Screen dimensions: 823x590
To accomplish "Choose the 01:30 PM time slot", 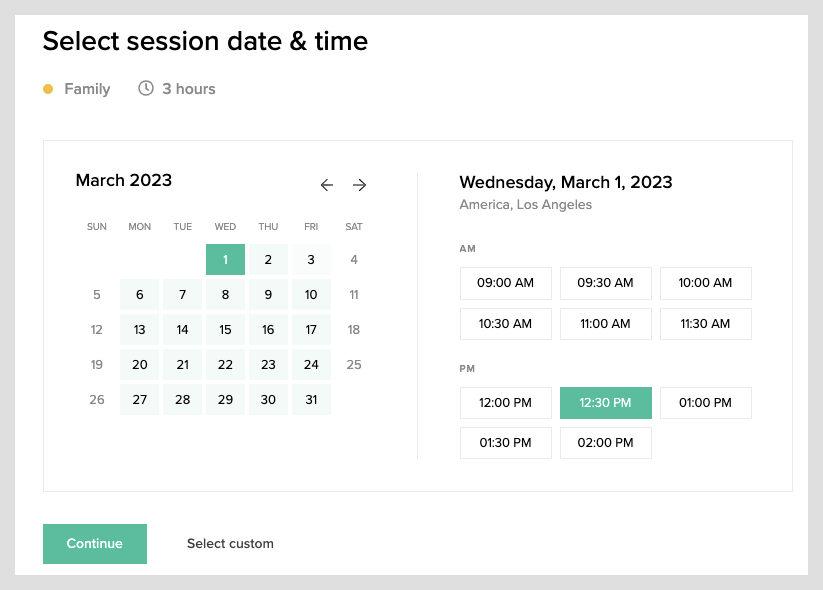I will click(505, 442).
